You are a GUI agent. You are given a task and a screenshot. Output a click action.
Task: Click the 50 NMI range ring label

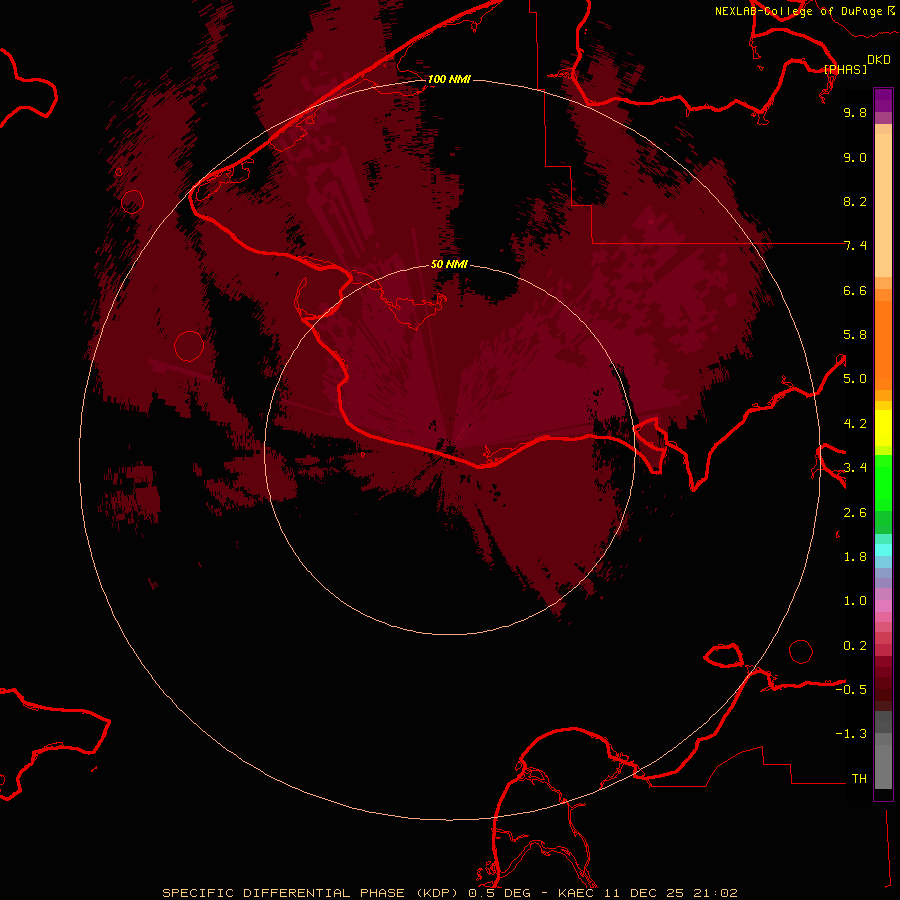449,264
